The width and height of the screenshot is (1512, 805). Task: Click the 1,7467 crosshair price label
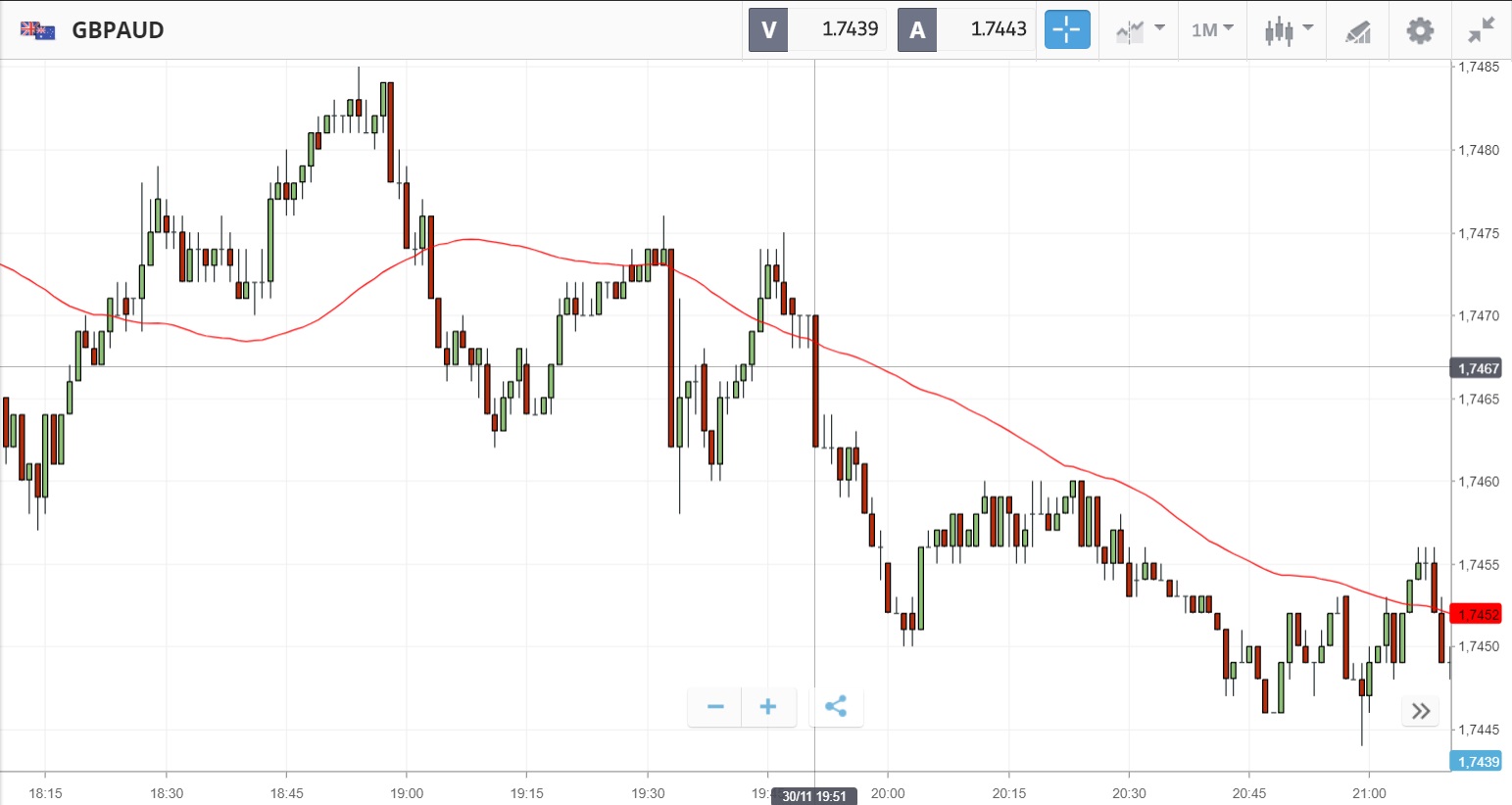(1476, 368)
